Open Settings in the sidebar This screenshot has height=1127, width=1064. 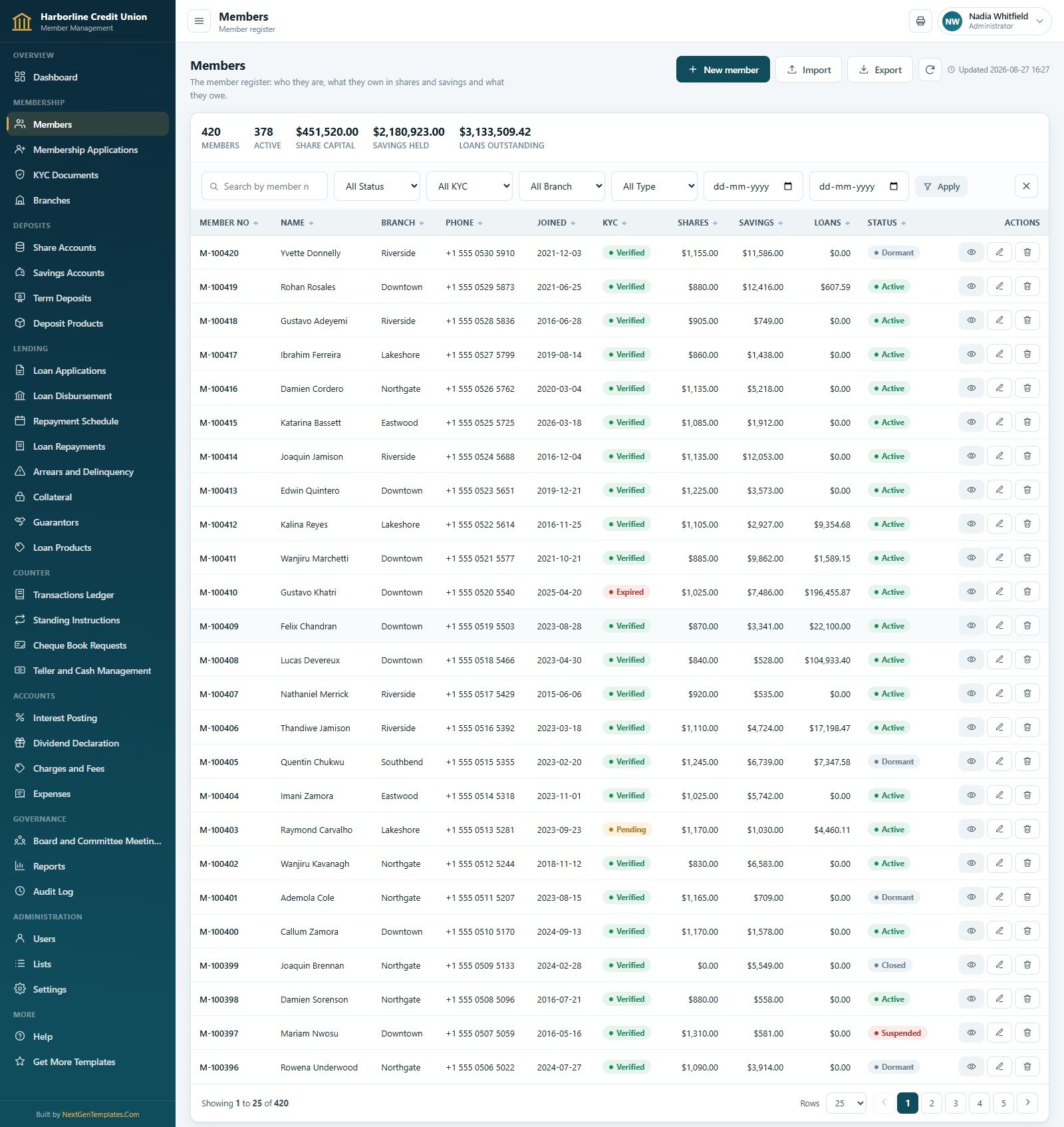pyautogui.click(x=88, y=989)
